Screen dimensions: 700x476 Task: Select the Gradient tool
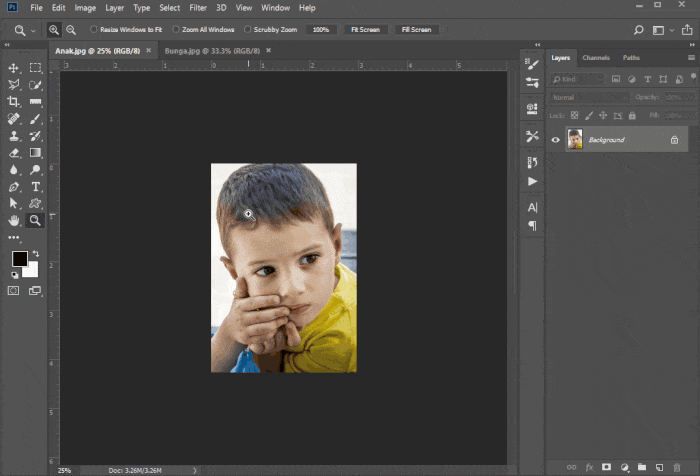[35, 153]
